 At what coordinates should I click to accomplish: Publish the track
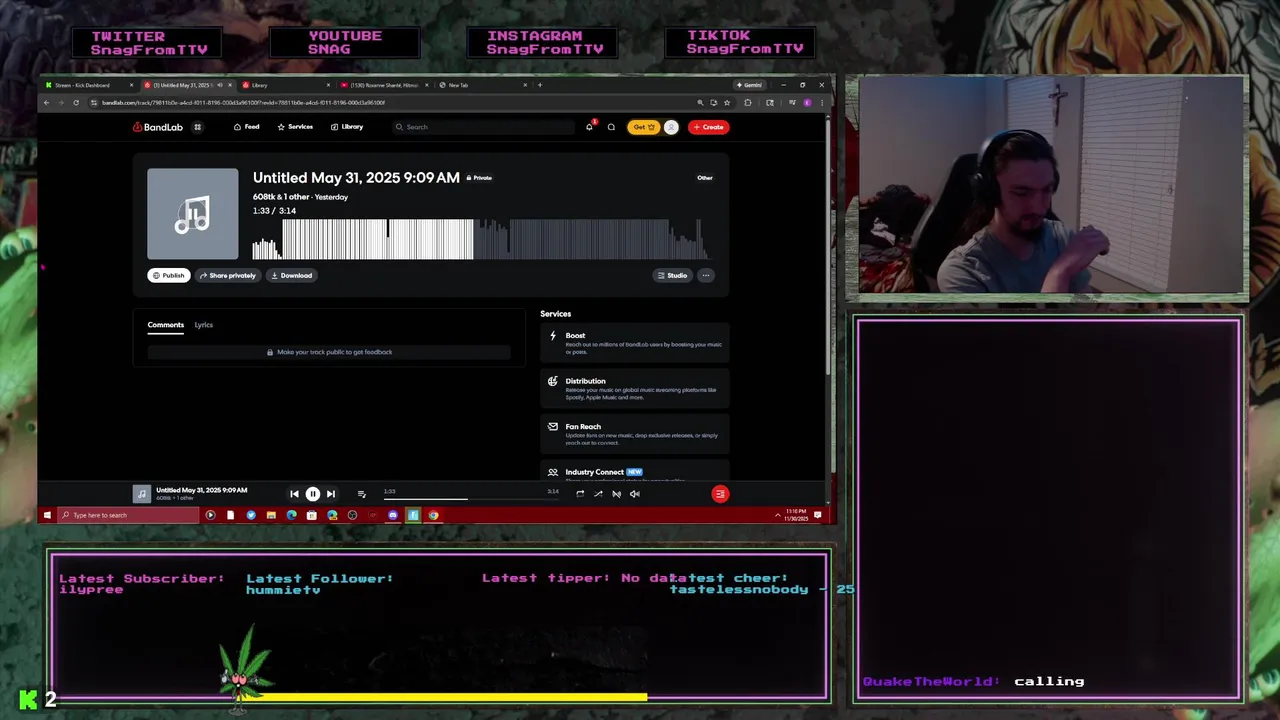169,275
